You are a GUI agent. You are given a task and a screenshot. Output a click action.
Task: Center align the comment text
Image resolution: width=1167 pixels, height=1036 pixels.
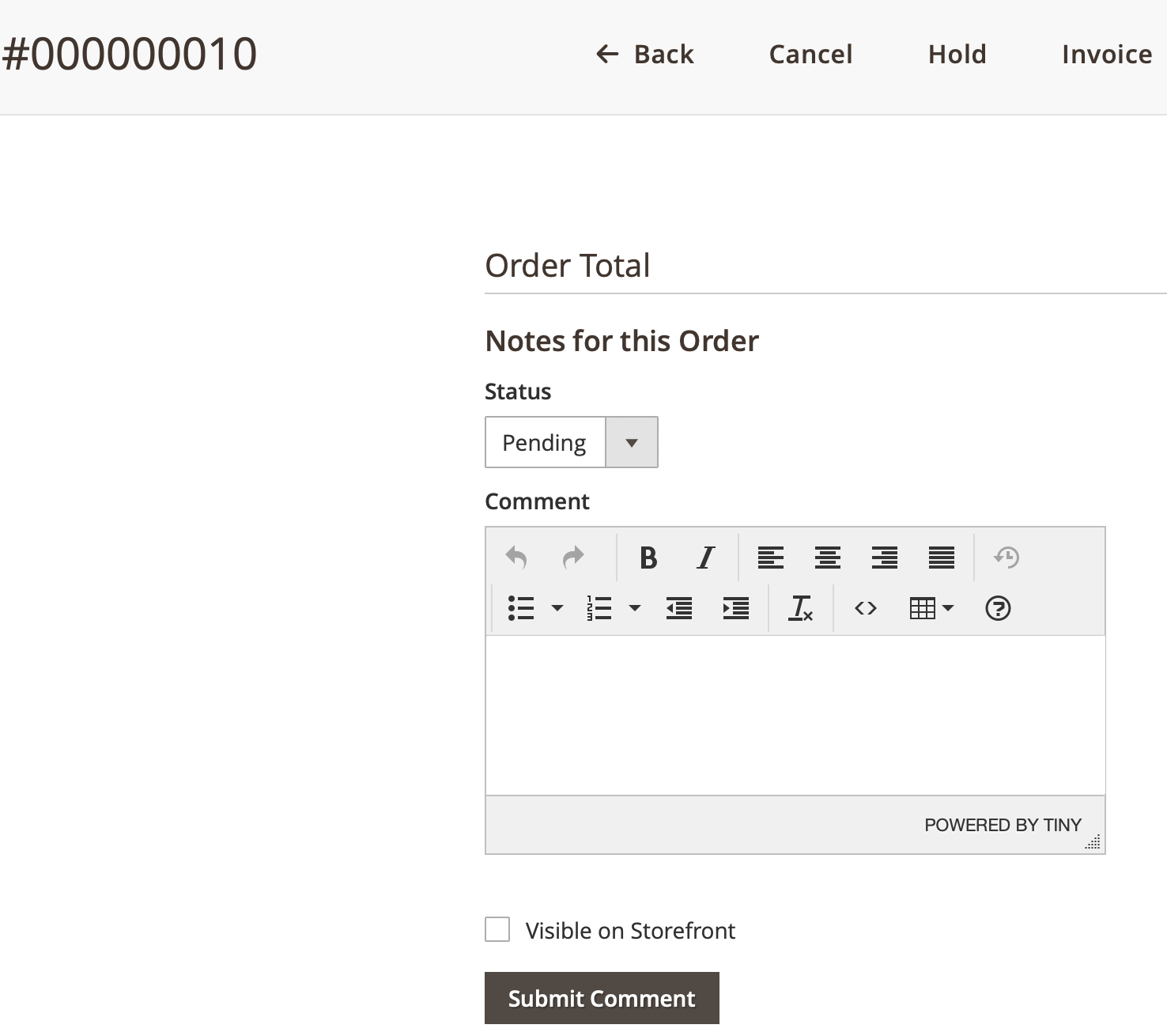[828, 558]
